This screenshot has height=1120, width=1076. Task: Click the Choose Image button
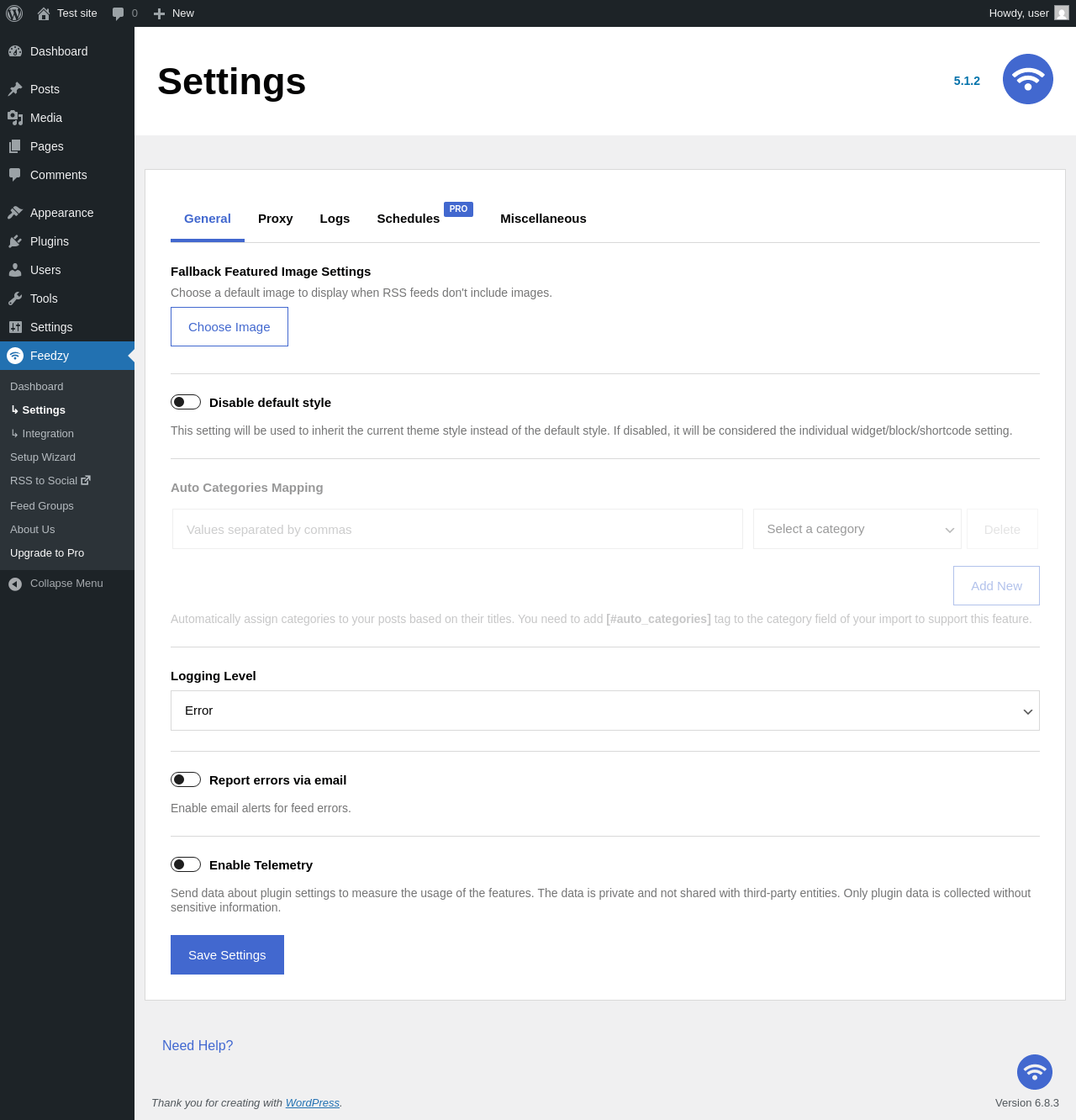pos(229,327)
